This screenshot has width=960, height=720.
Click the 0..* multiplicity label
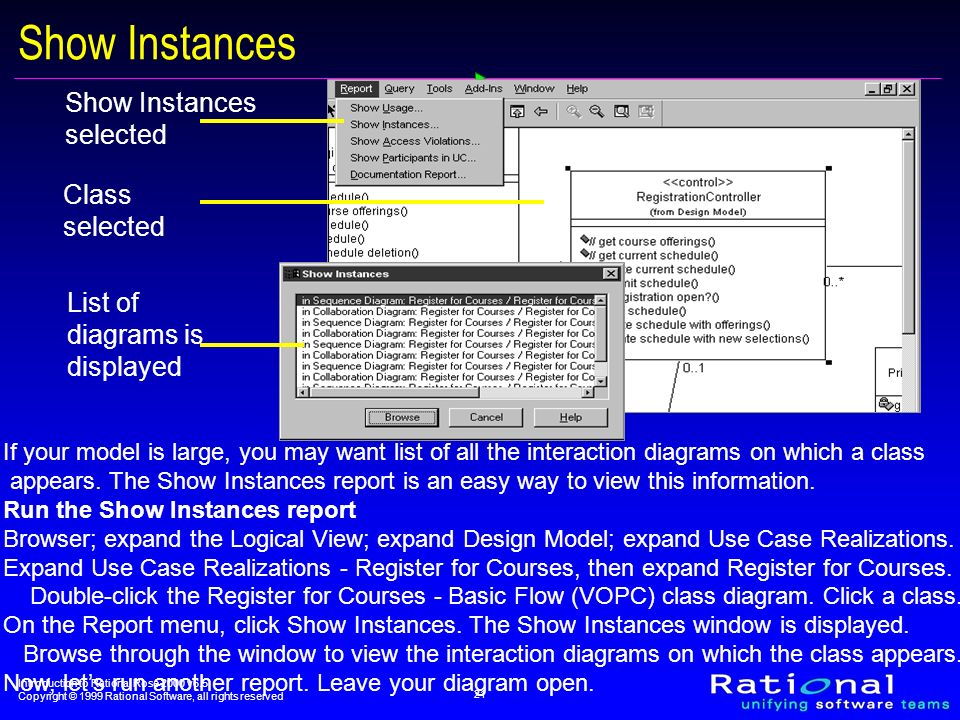click(x=834, y=282)
